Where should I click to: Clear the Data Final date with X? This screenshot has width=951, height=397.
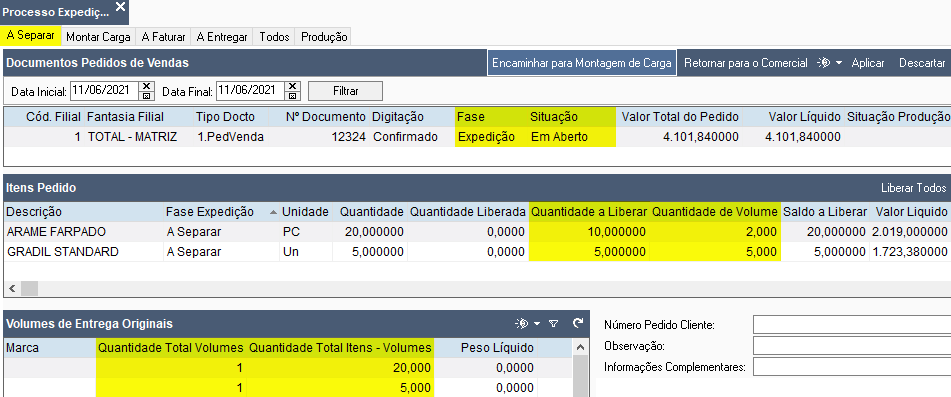point(292,86)
